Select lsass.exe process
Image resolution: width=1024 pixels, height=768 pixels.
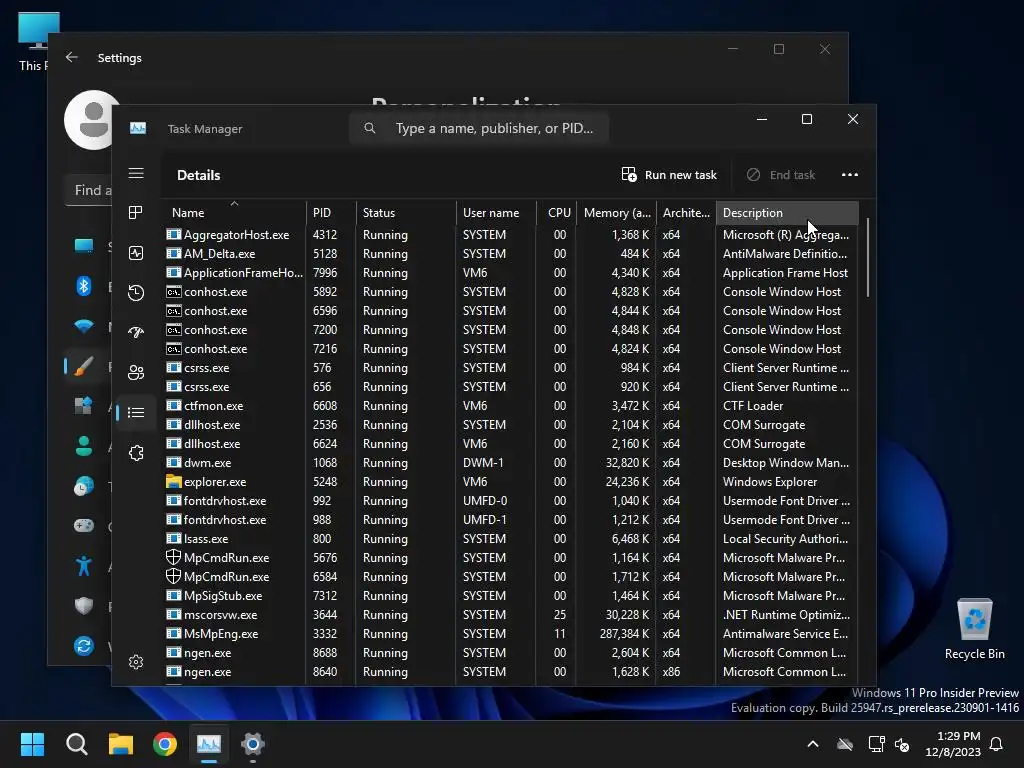tap(511, 539)
